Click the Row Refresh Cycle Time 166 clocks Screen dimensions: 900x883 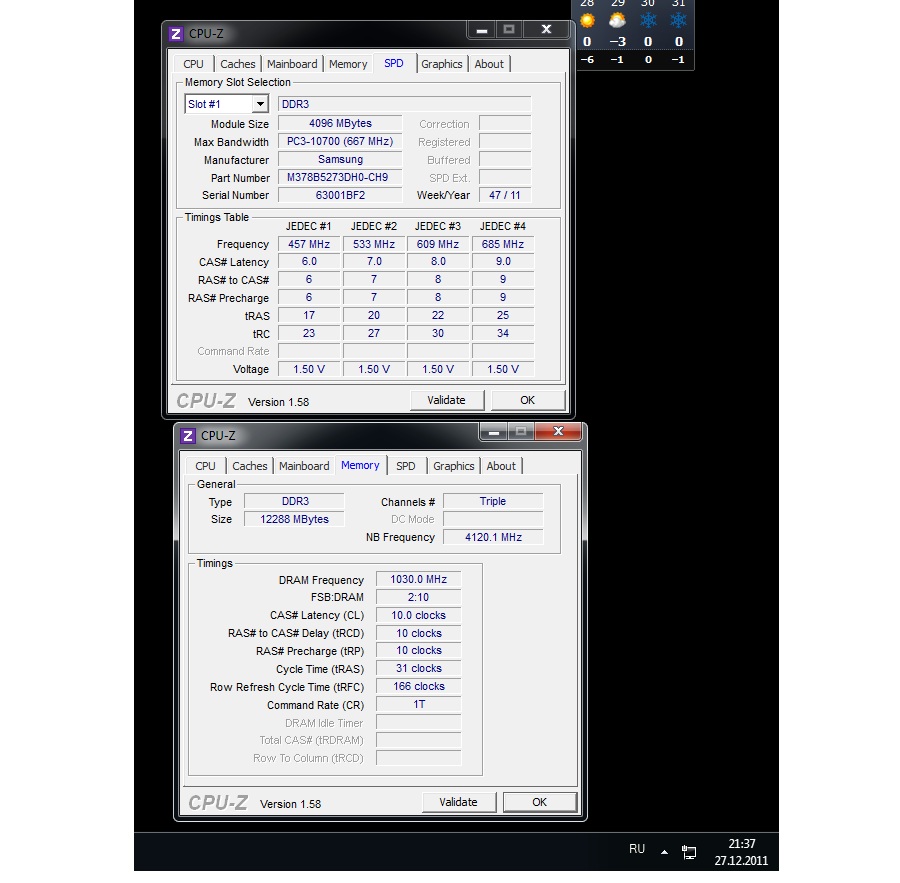tap(418, 686)
